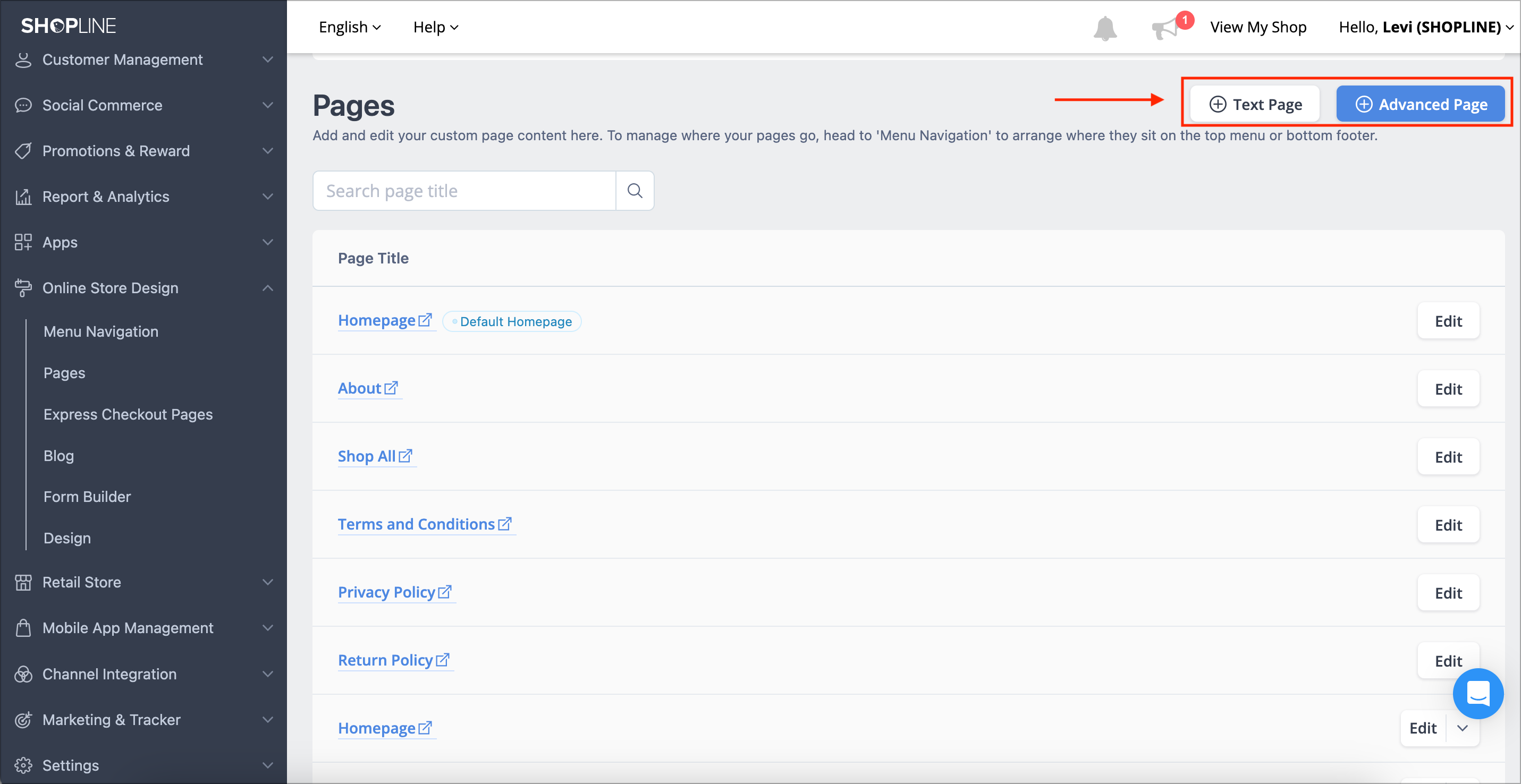The image size is (1521, 784).
Task: Open the notification bell
Action: point(1105,28)
